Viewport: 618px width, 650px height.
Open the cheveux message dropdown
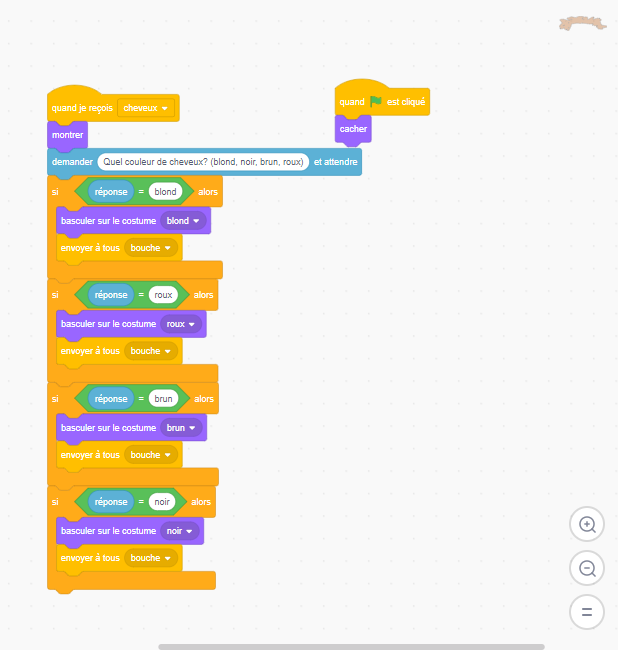(146, 108)
